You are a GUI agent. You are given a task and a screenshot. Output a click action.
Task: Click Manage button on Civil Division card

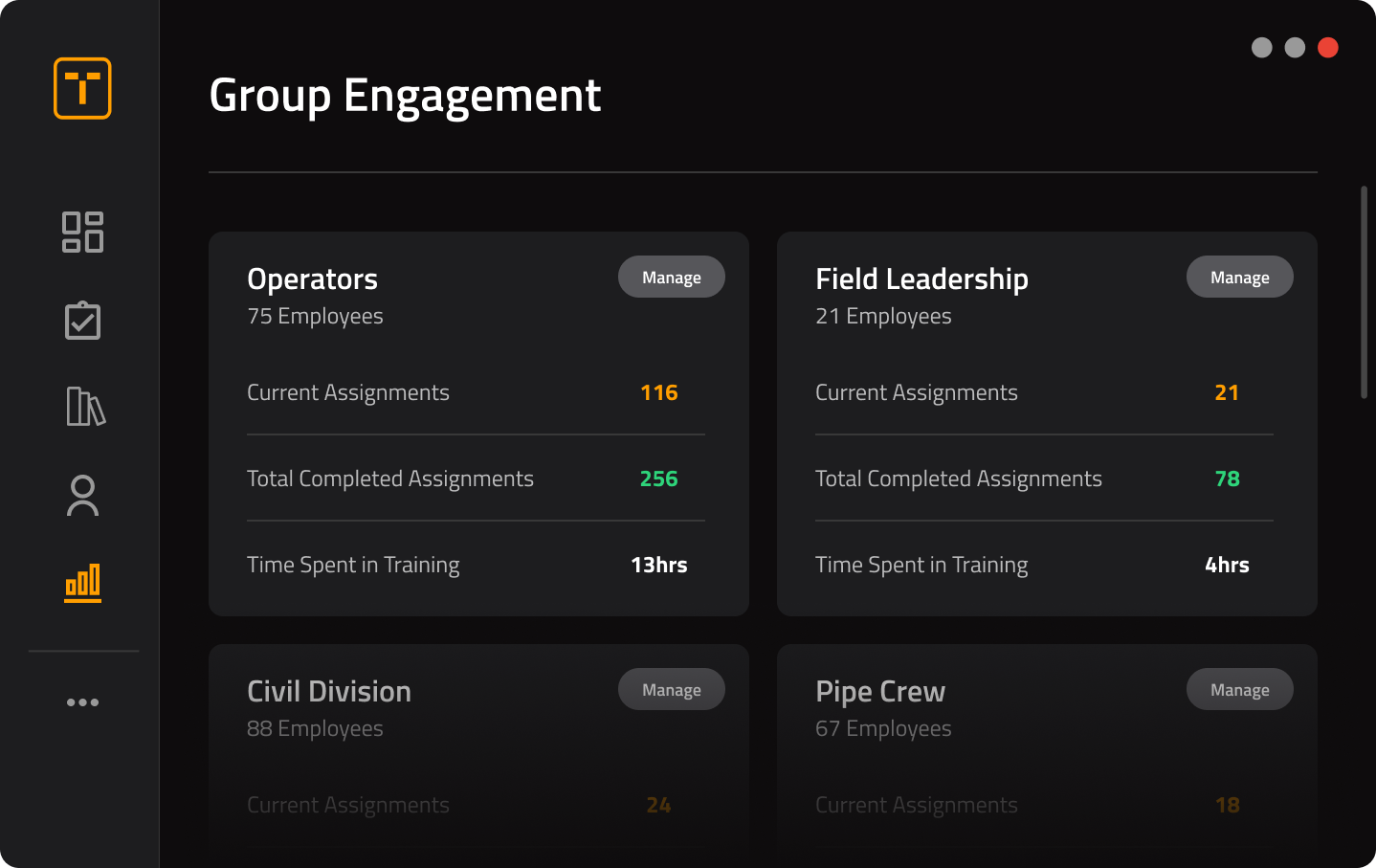(672, 689)
